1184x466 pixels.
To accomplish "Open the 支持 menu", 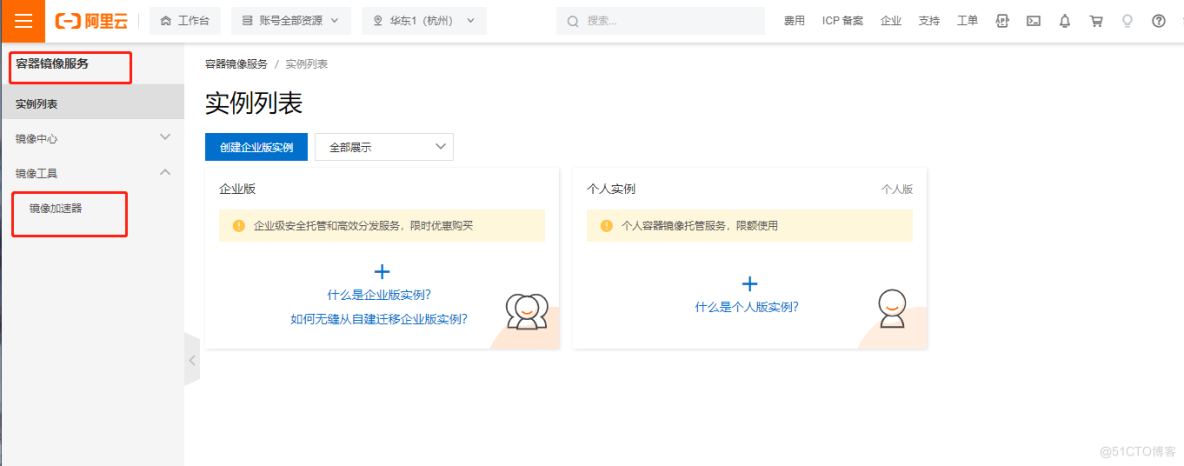I will point(930,21).
